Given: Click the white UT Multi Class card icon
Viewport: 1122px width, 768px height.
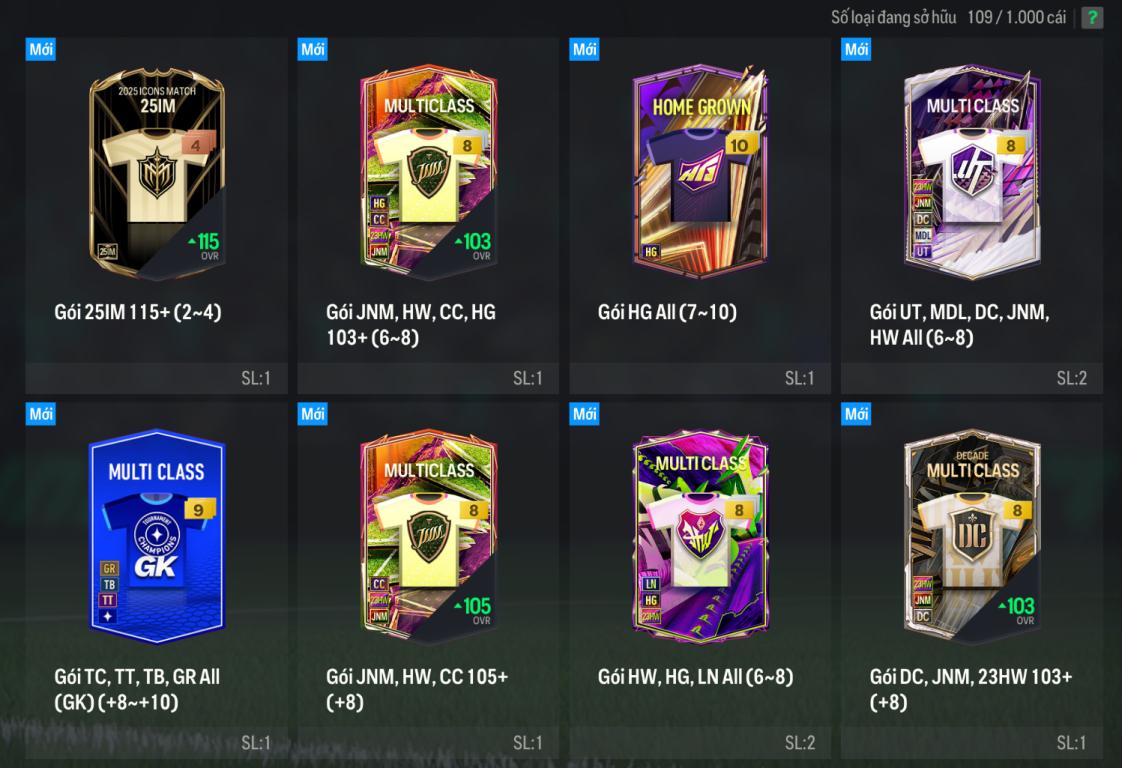Looking at the screenshot, I should point(972,172).
